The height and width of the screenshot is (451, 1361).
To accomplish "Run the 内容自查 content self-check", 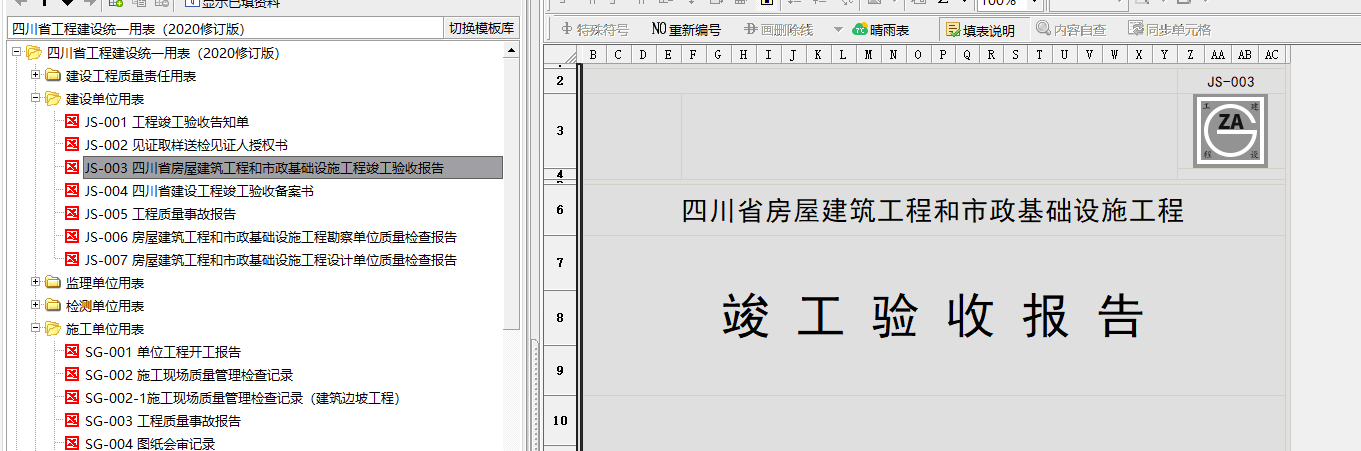I will point(1071,30).
